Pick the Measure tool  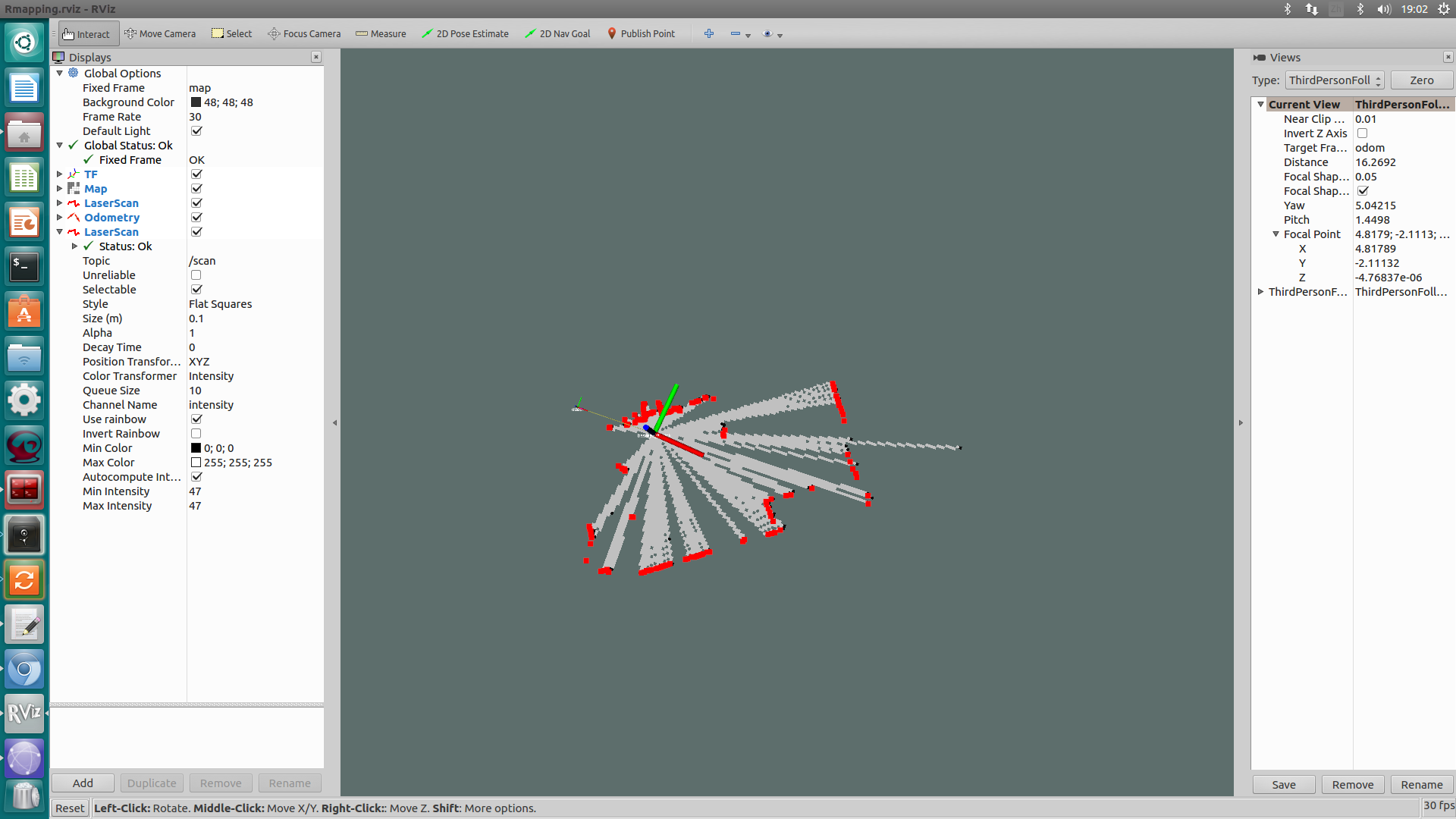click(381, 33)
